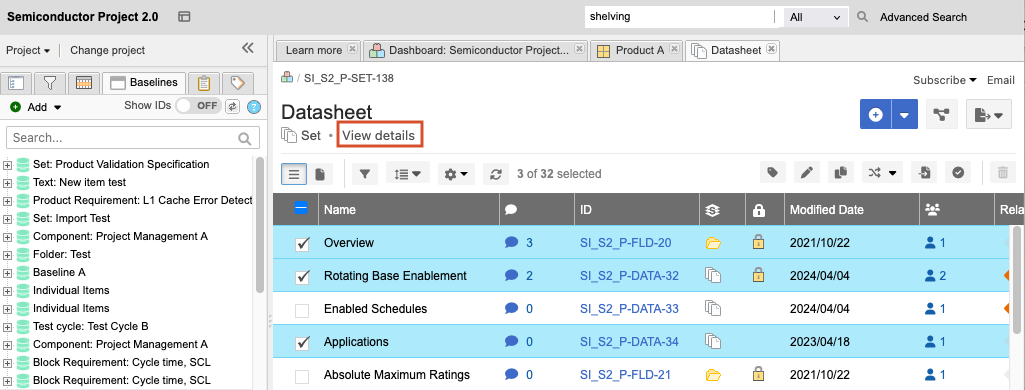Toggle the Show IDs switch

click(199, 106)
